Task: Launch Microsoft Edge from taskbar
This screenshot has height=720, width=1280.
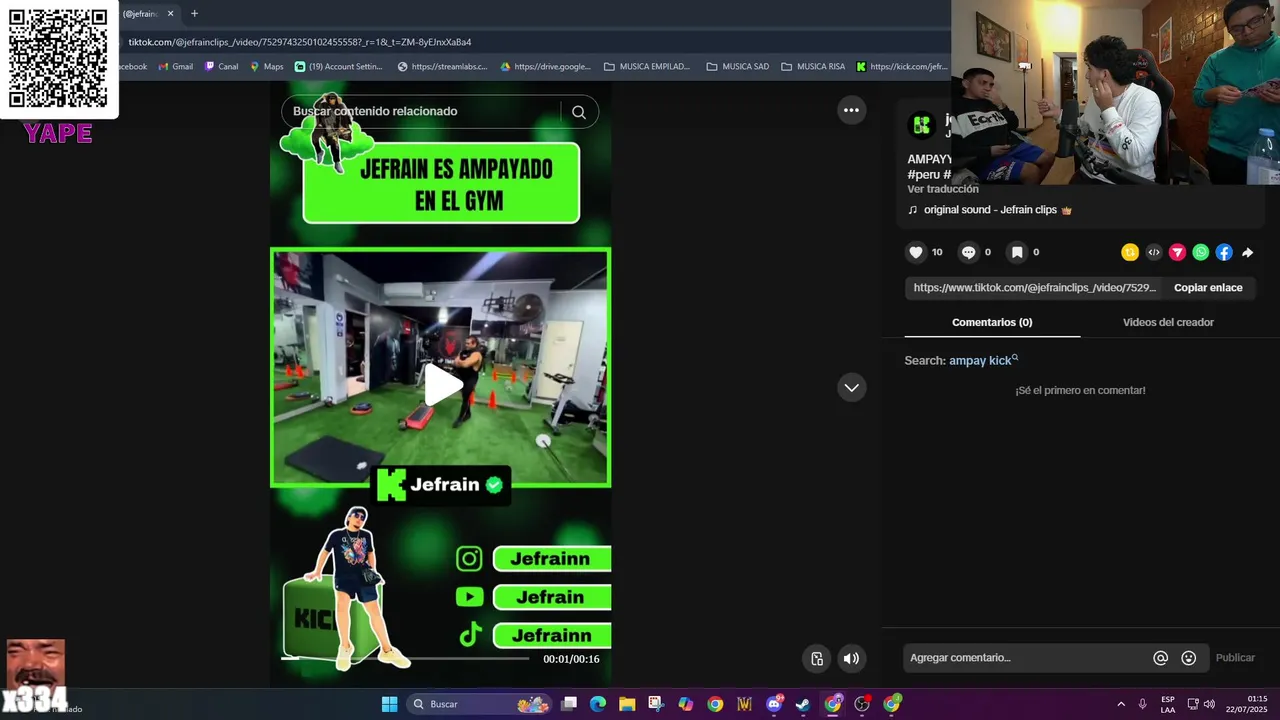Action: click(x=598, y=704)
